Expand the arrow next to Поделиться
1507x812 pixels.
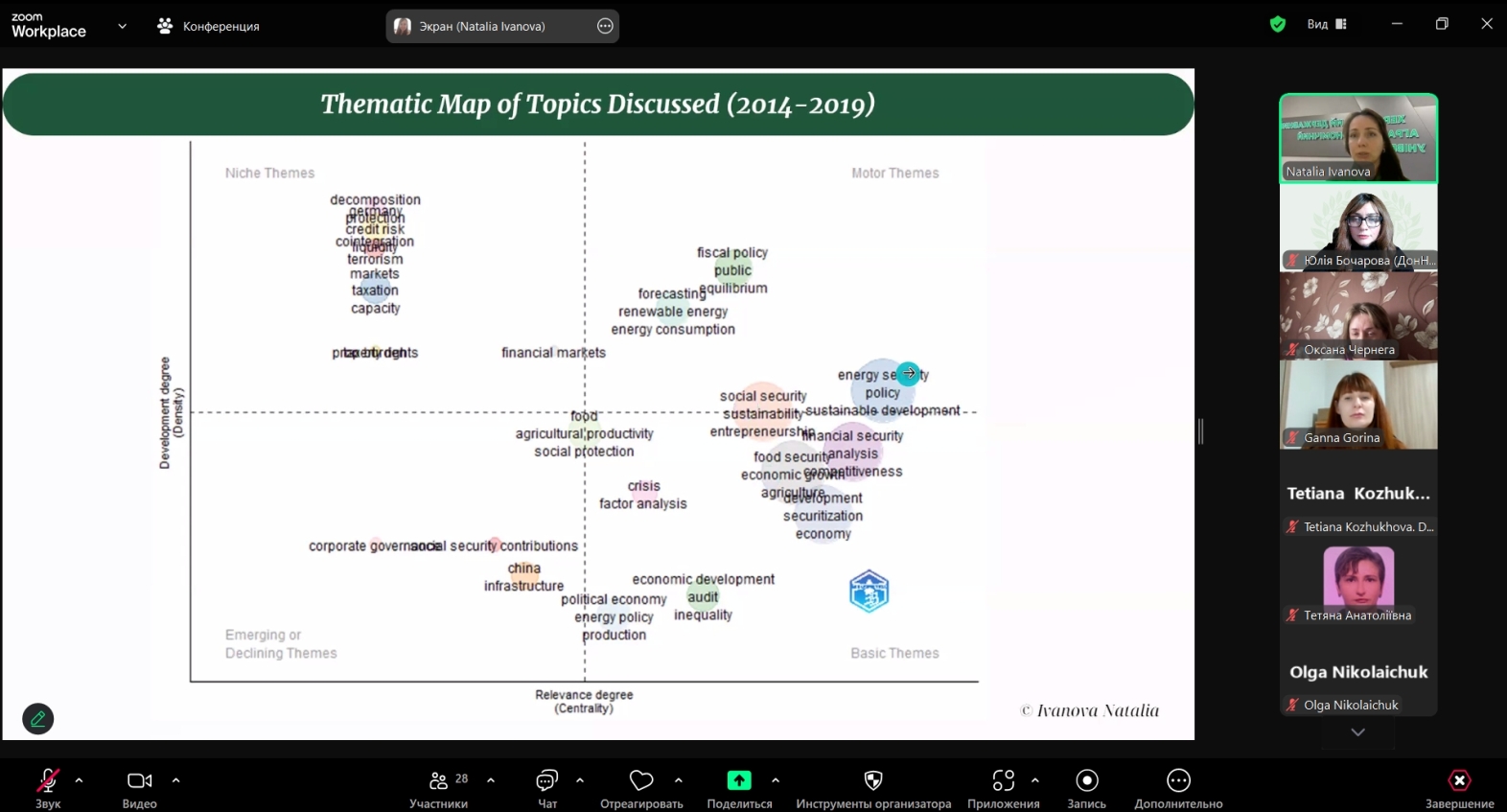pos(776,780)
